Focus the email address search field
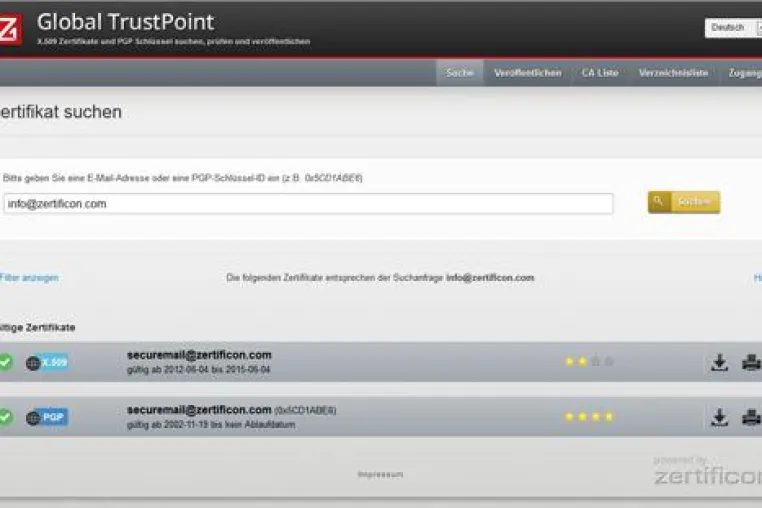Viewport: 762px width, 508px height. coord(308,204)
